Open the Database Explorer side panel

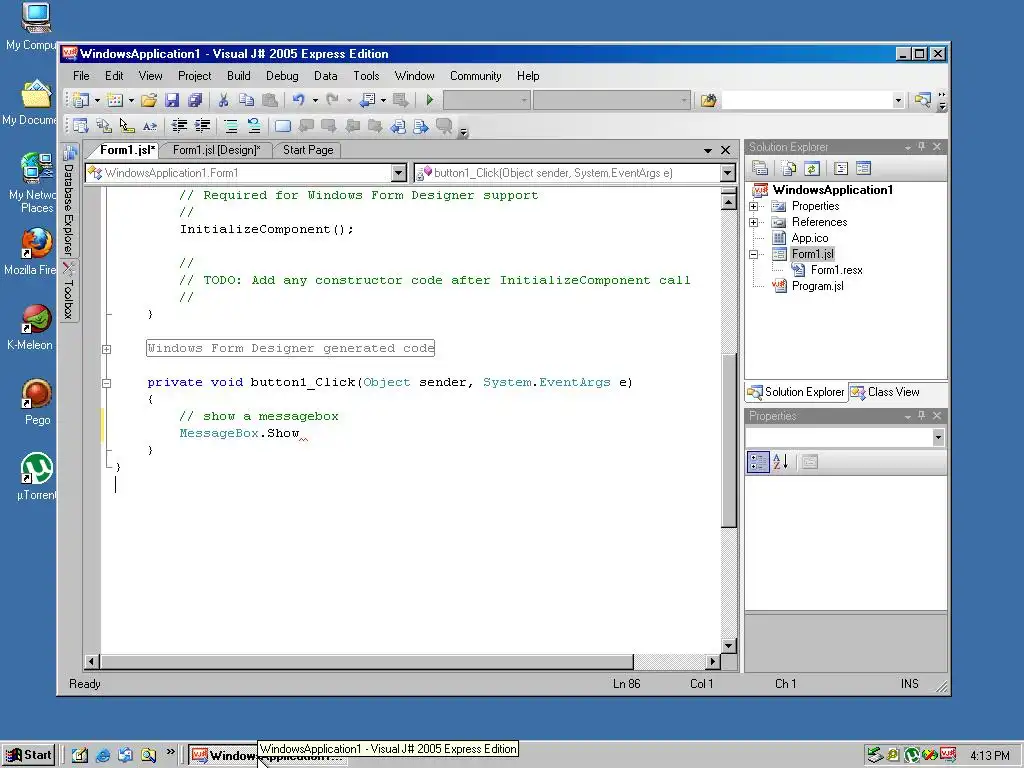(69, 200)
